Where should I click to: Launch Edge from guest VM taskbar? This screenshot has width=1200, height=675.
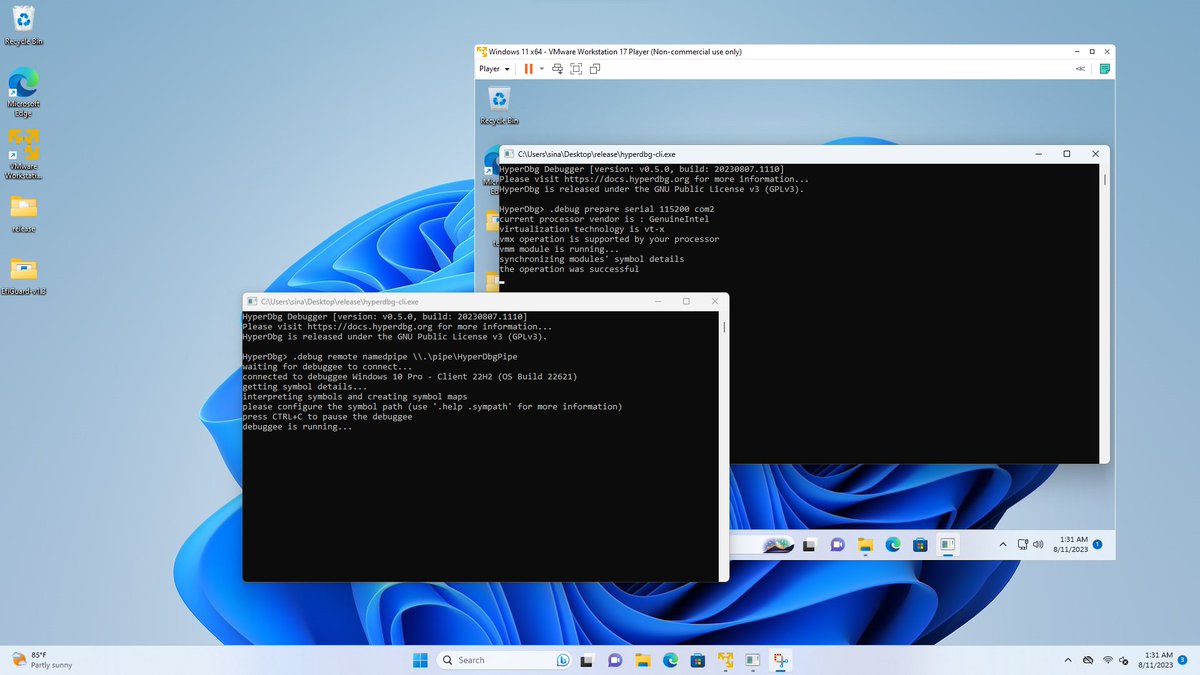click(892, 544)
